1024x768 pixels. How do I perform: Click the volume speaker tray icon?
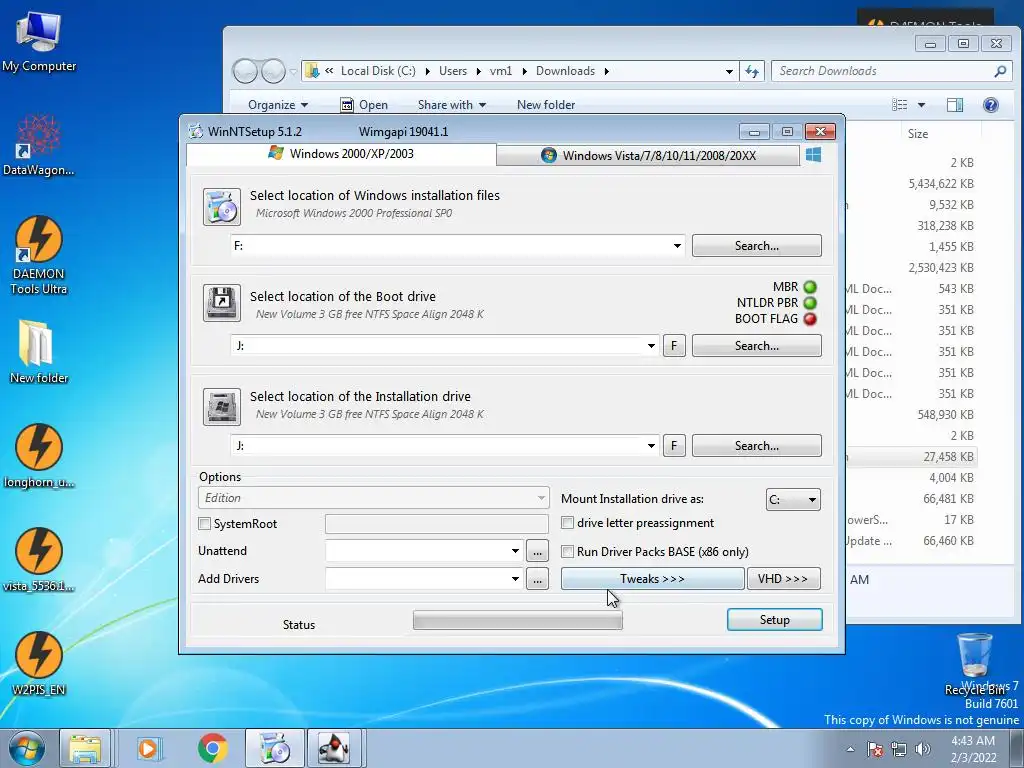922,749
